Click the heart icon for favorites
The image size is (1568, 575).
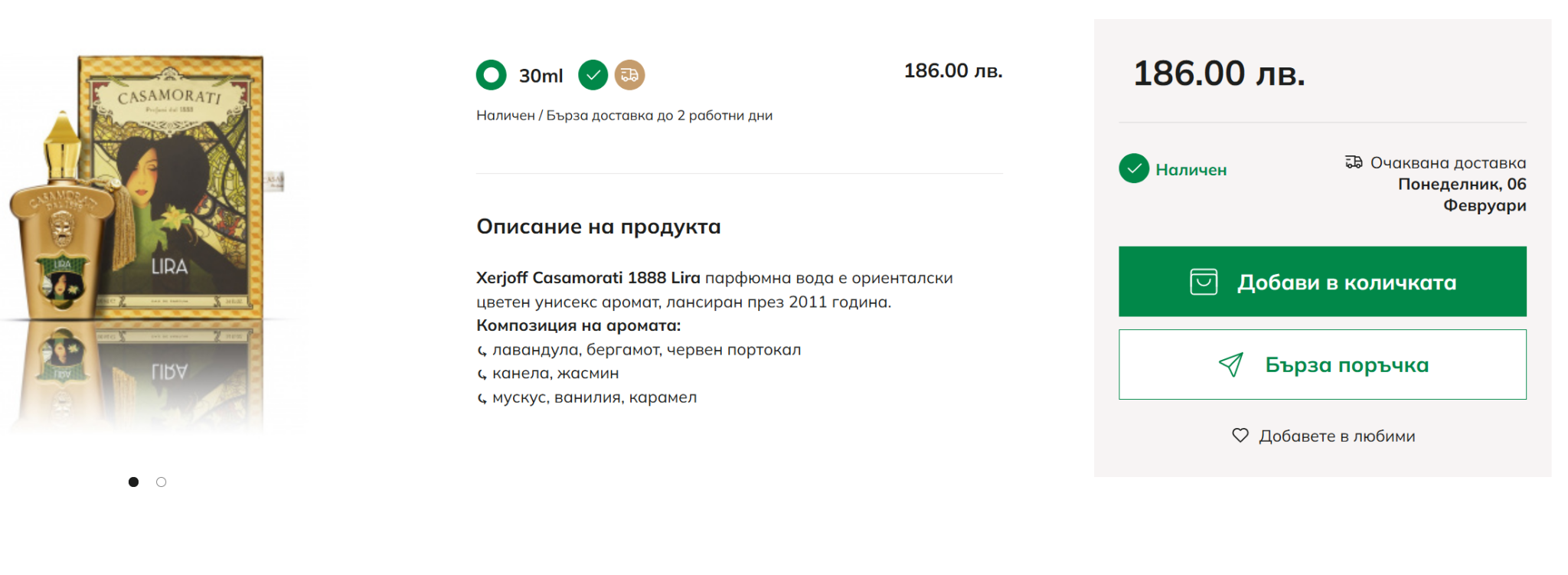[x=1240, y=436]
